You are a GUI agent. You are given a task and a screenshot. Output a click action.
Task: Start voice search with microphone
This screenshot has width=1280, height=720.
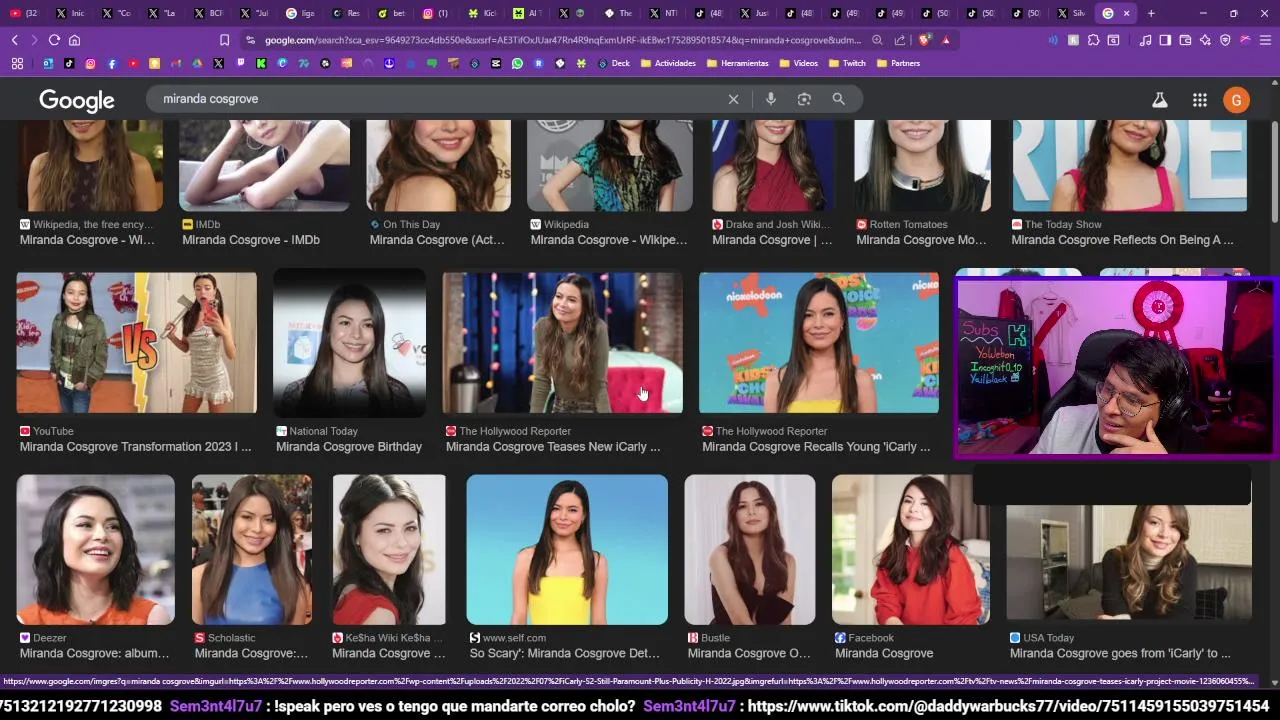770,99
